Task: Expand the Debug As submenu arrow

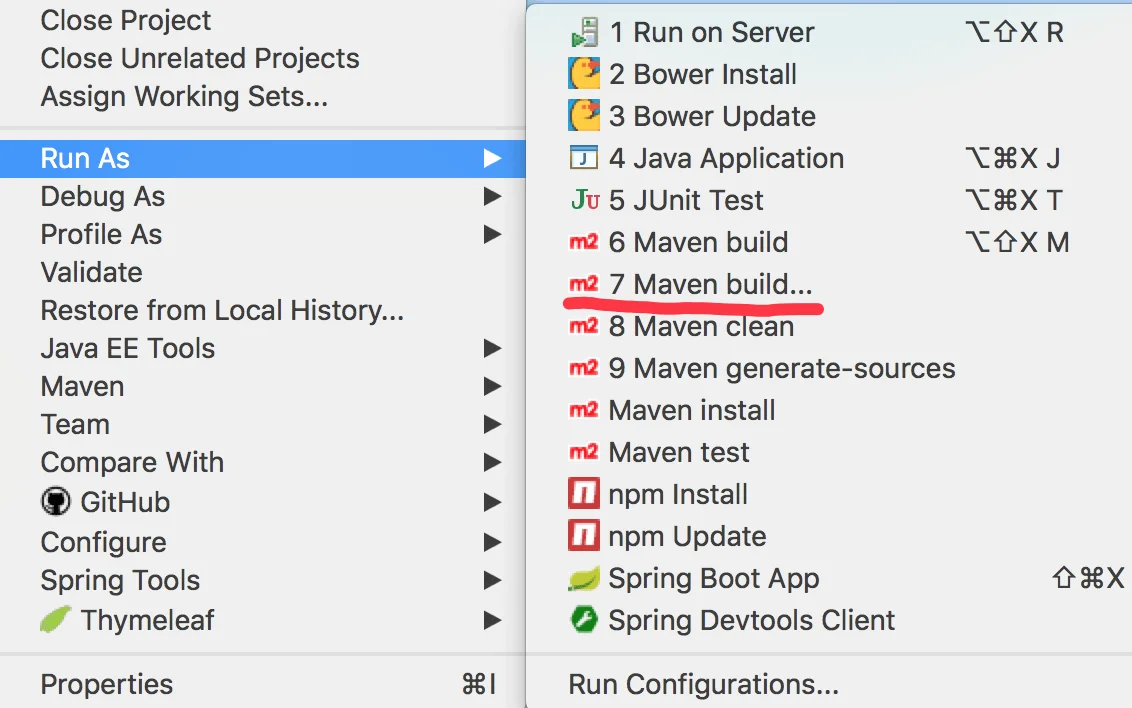Action: tap(492, 196)
